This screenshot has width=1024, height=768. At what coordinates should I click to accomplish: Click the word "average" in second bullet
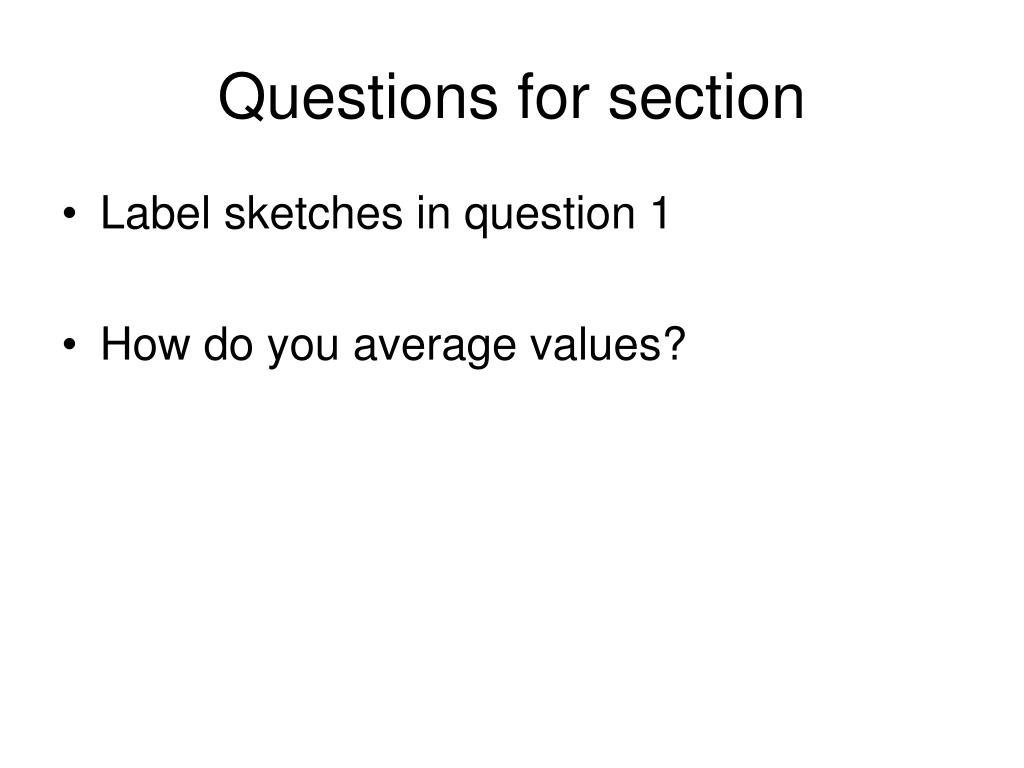click(x=434, y=347)
